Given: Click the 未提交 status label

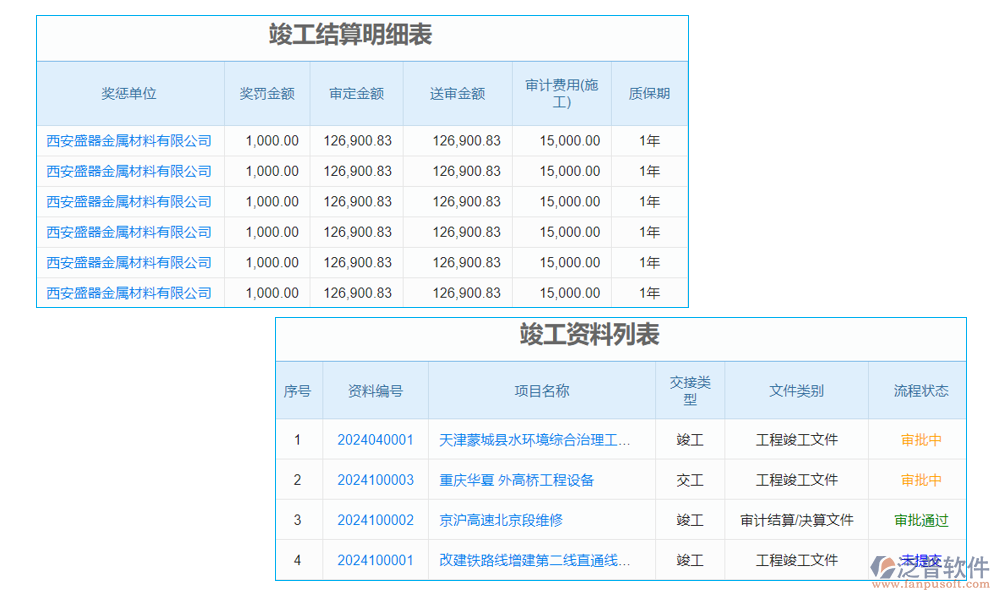Looking at the screenshot, I should tap(918, 560).
